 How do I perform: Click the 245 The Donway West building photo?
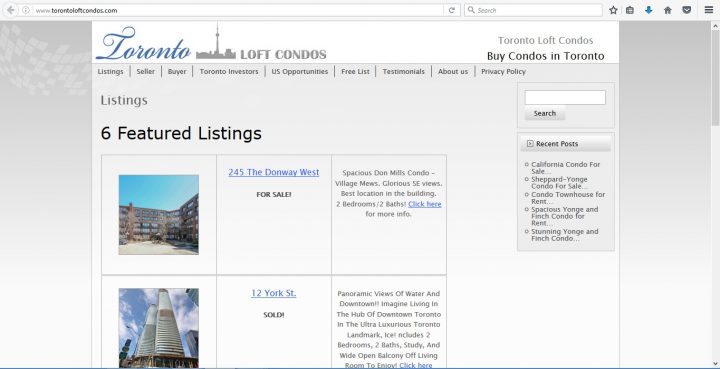(x=158, y=214)
